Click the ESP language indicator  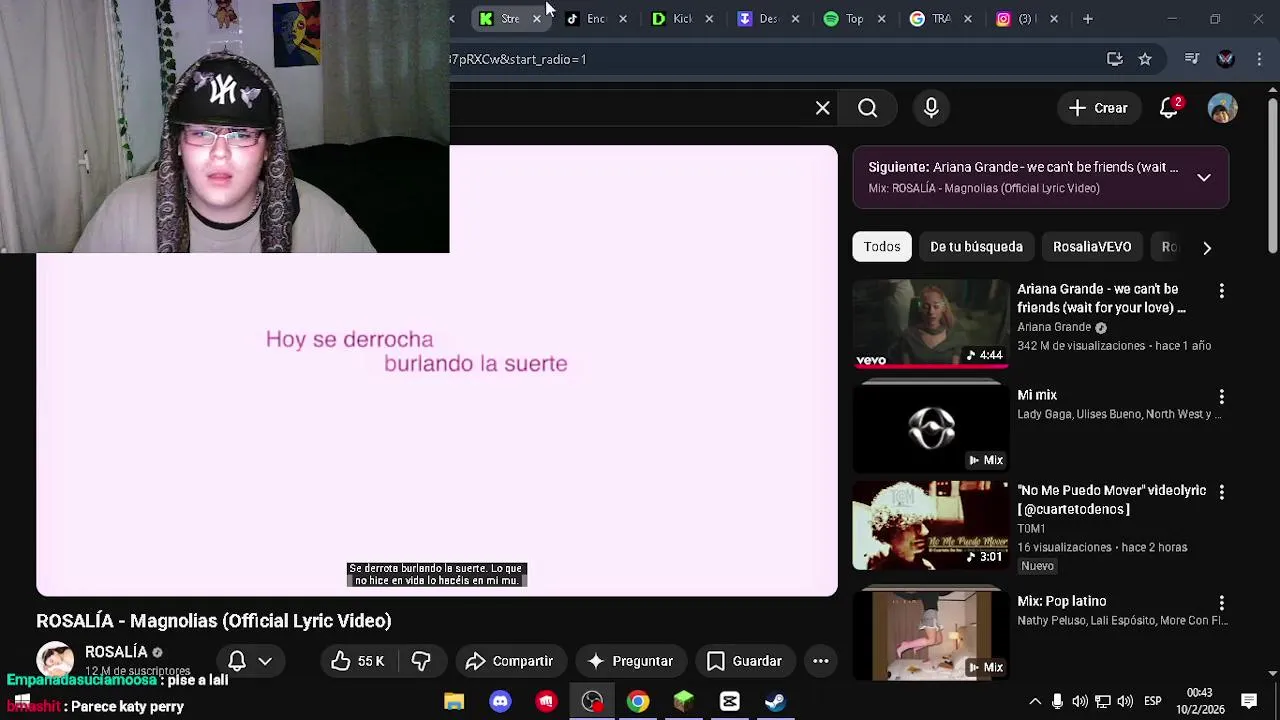coord(1152,701)
